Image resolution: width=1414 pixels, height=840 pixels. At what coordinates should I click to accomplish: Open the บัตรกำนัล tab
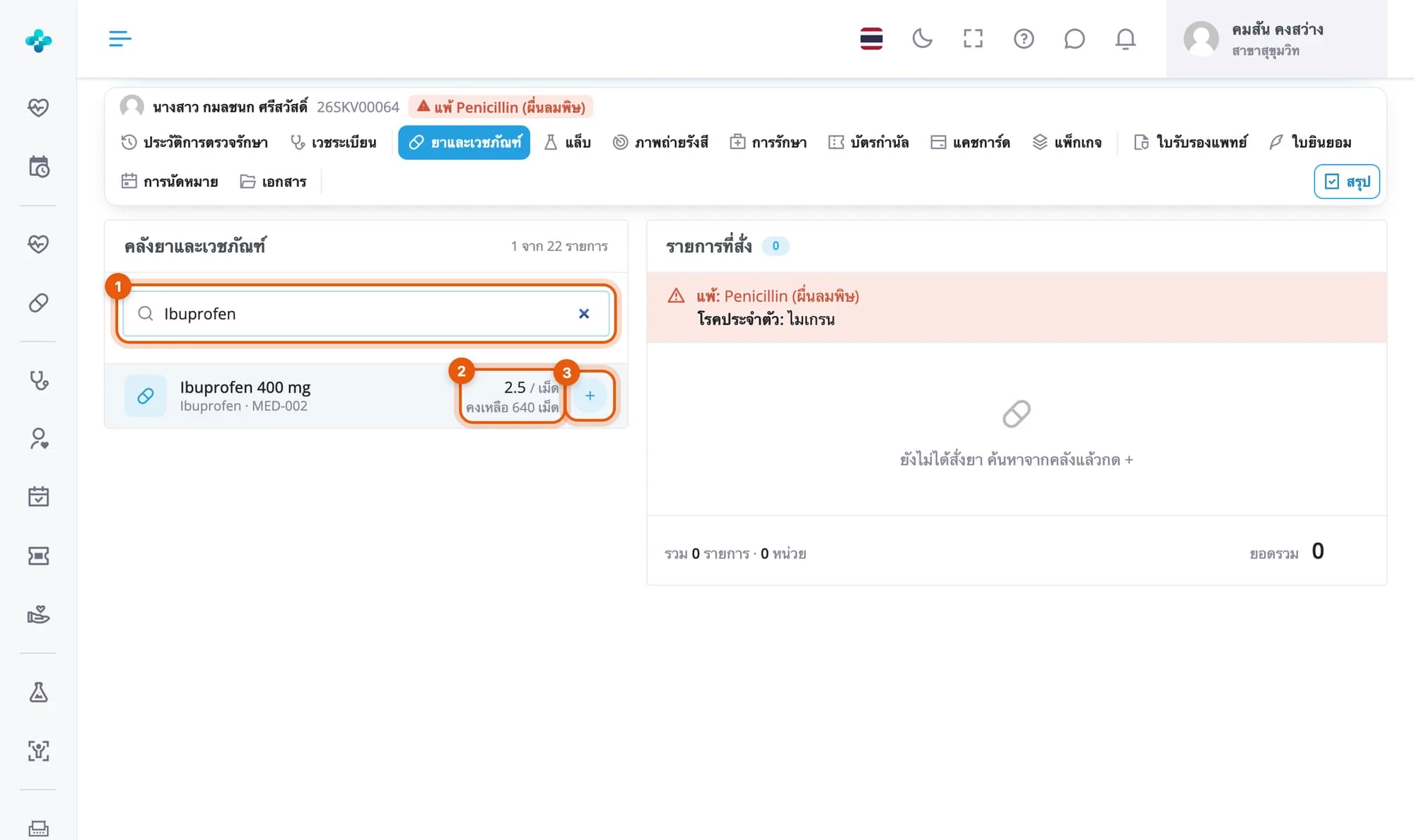868,142
